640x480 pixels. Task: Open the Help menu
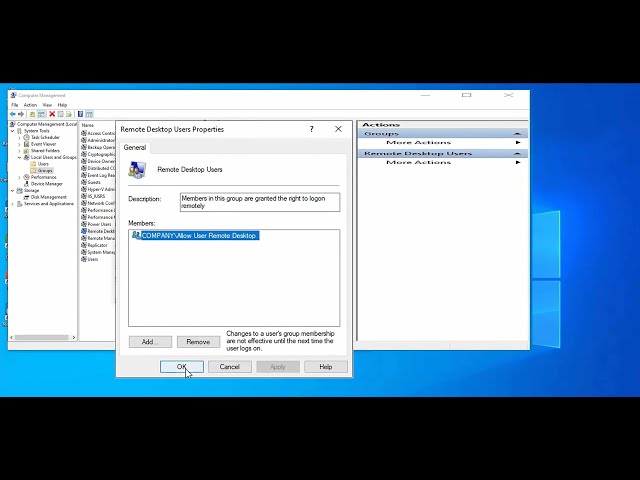pos(62,105)
